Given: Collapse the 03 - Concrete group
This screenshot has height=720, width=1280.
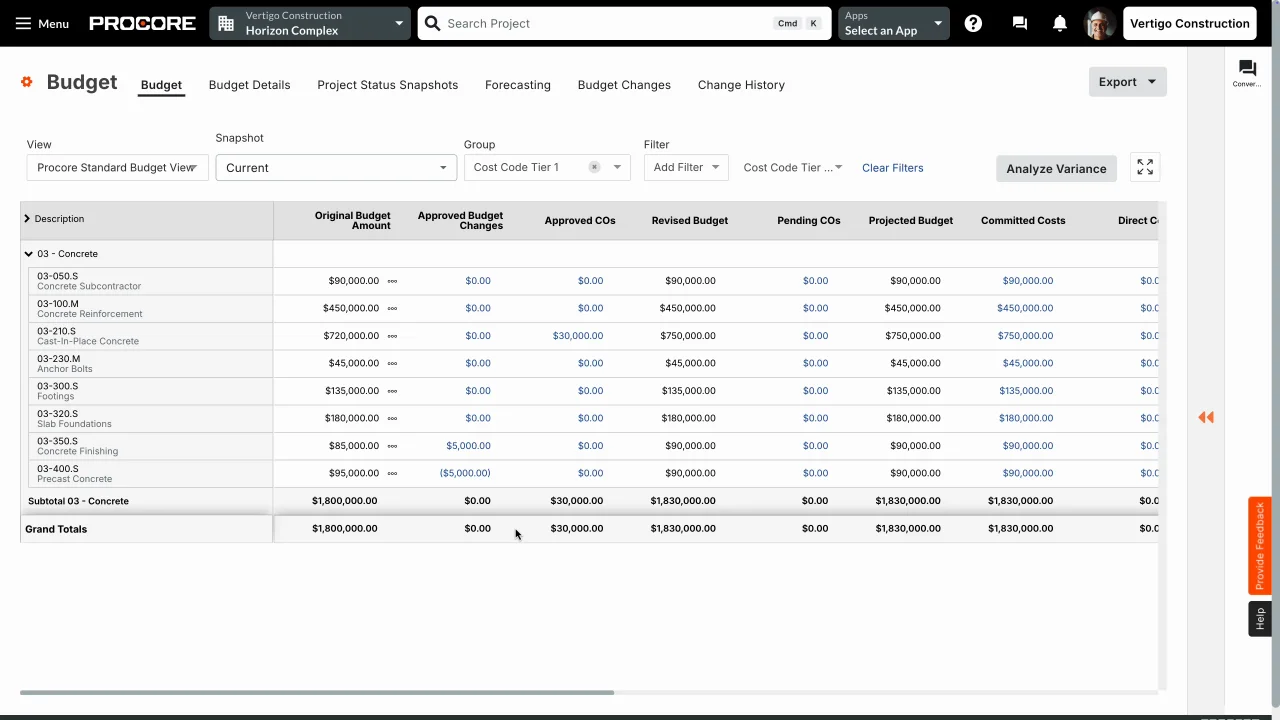Looking at the screenshot, I should coord(29,254).
